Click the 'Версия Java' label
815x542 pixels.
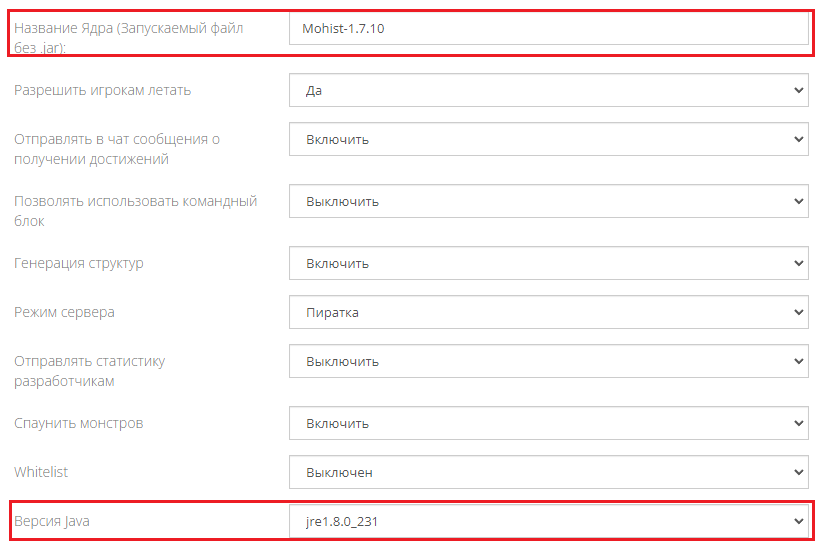[x=51, y=521]
